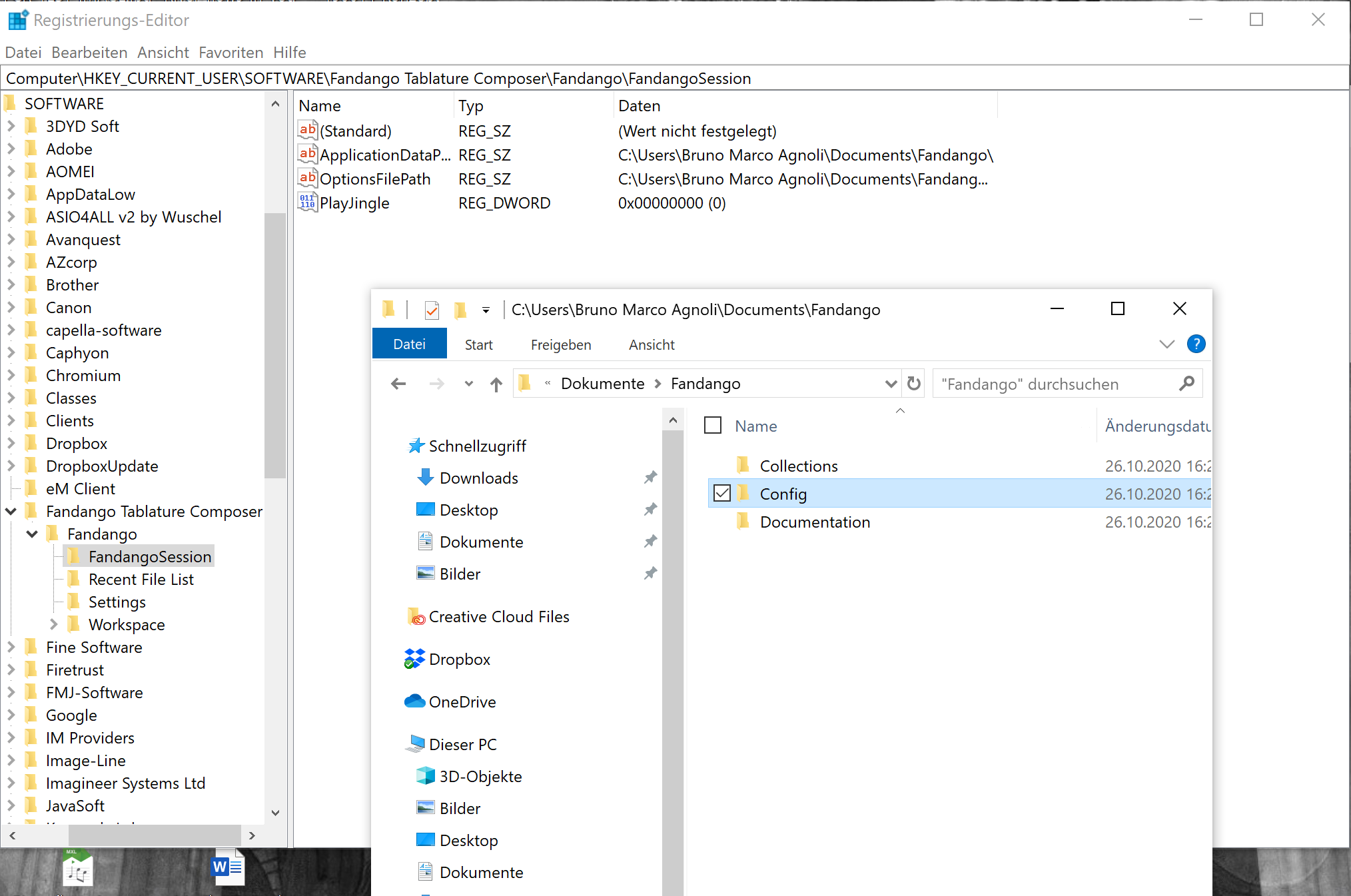Viewport: 1351px width, 896px height.
Task: Open the PlayJingle DWORD value icon
Action: 307,203
